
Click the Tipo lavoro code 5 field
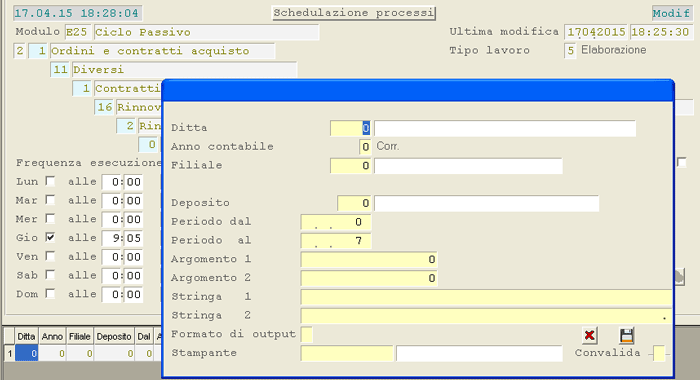(570, 51)
